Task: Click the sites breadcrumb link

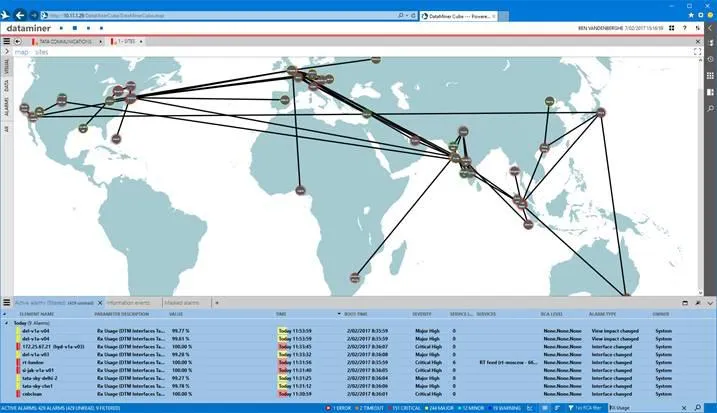Action: [41, 52]
